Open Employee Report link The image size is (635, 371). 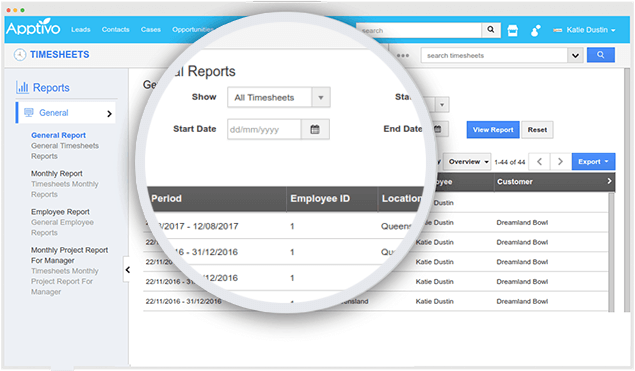tap(60, 212)
